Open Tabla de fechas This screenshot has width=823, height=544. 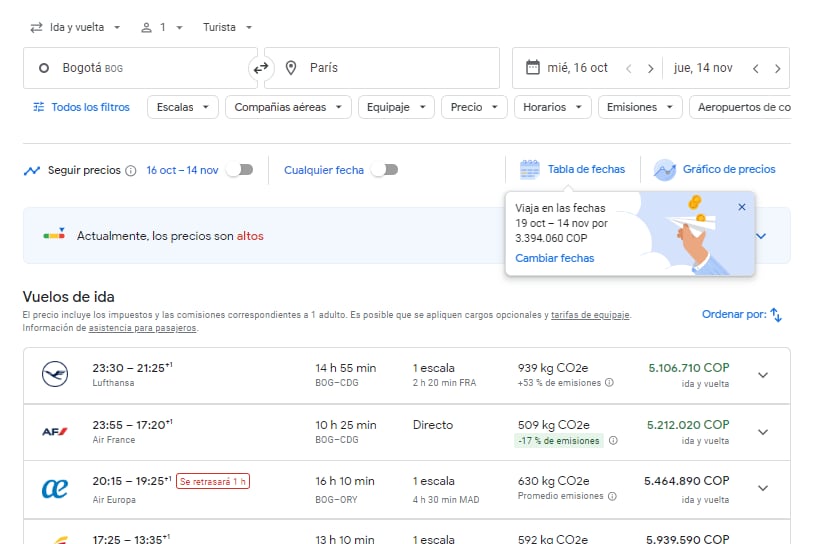point(572,170)
